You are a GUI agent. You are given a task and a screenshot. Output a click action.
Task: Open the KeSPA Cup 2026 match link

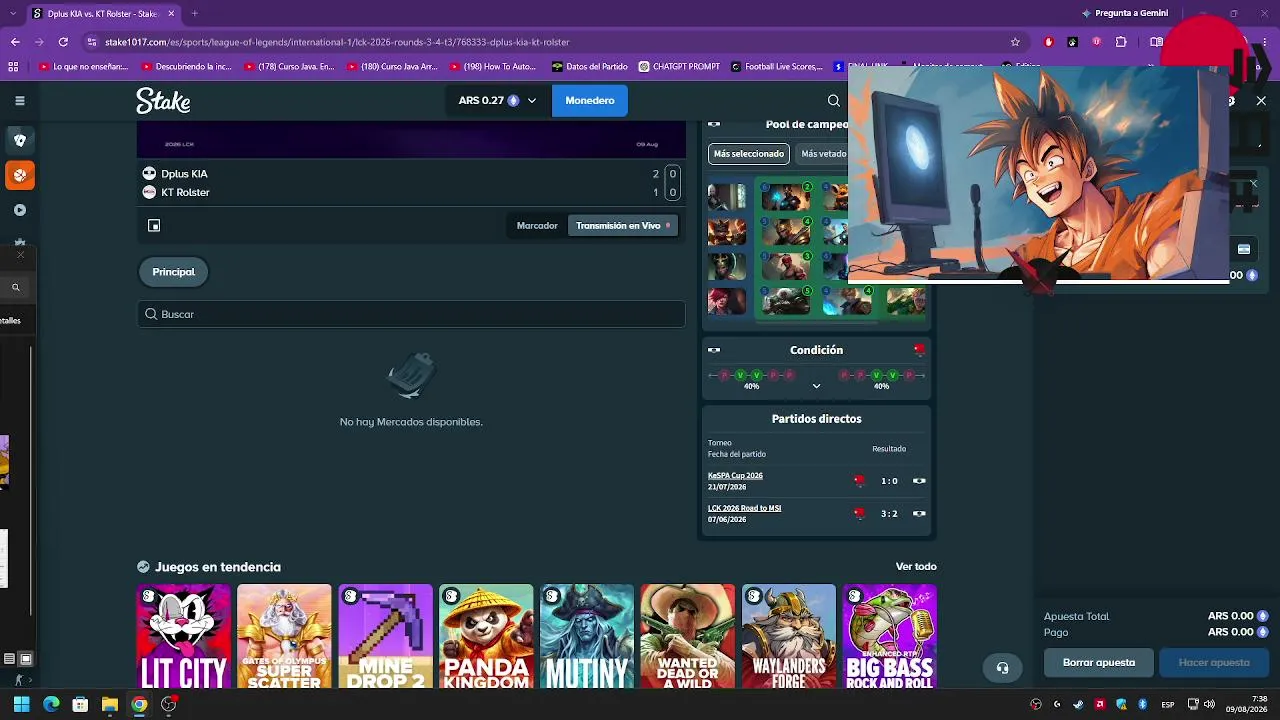735,476
